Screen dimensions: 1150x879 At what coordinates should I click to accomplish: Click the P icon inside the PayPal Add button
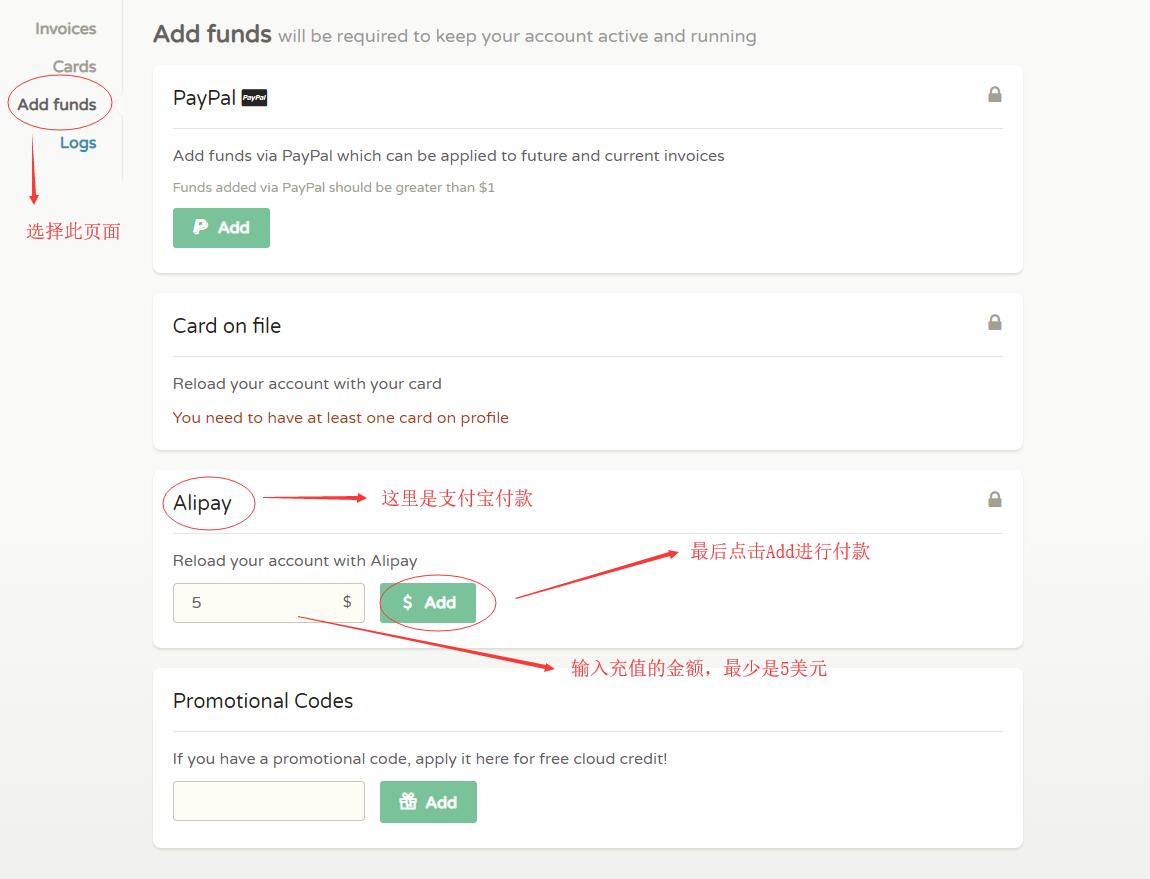pos(203,227)
